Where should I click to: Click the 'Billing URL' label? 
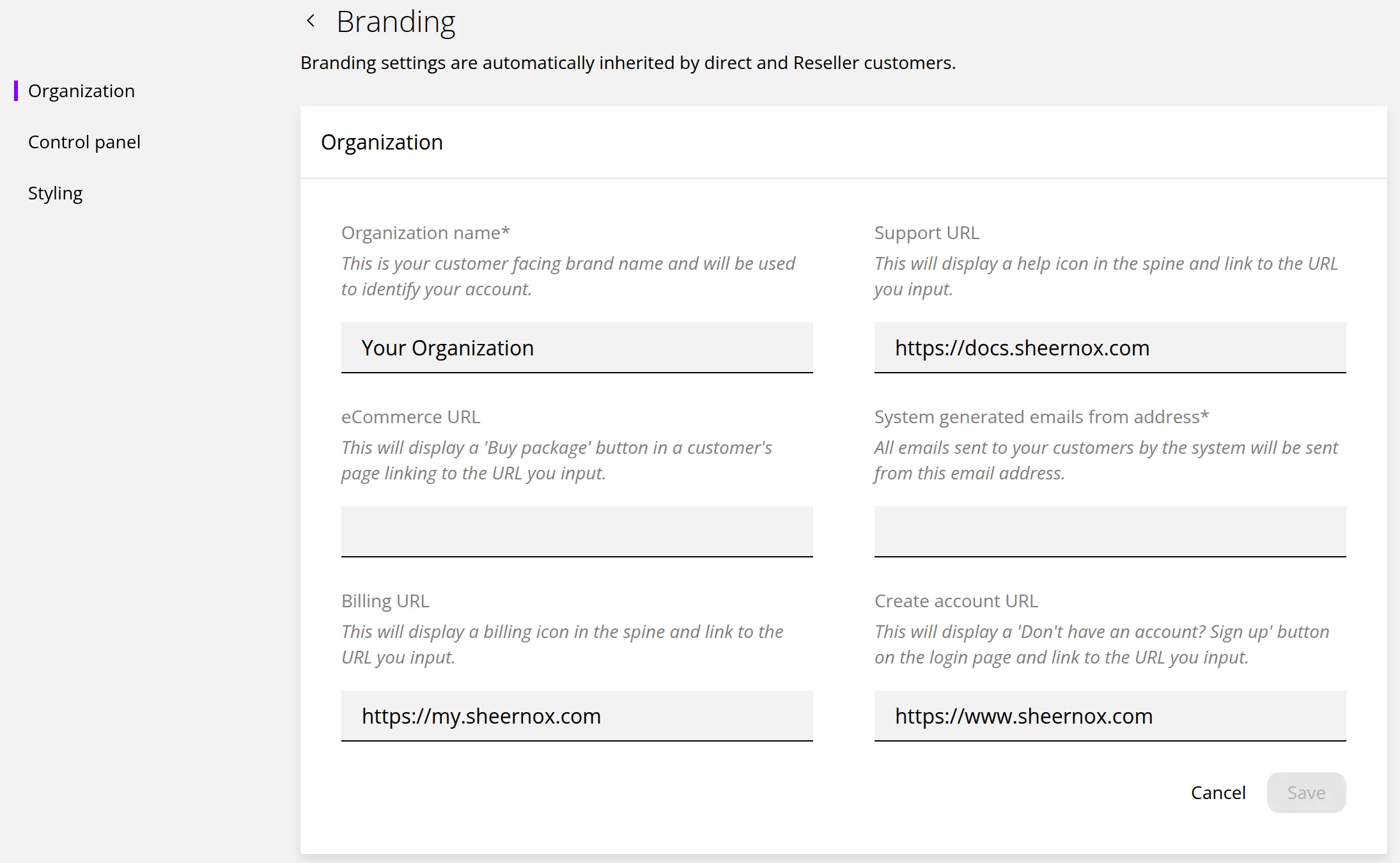tap(385, 601)
